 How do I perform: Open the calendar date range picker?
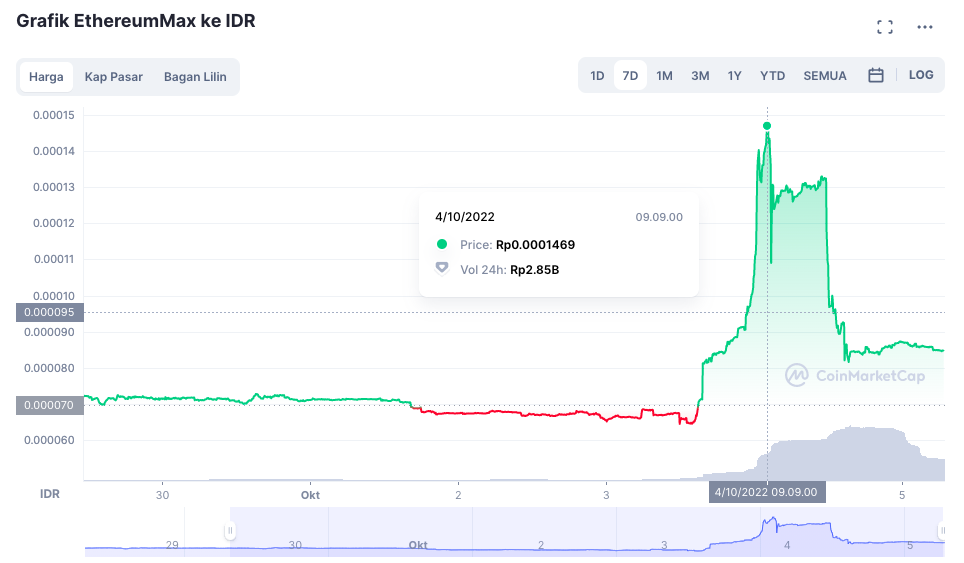point(875,76)
